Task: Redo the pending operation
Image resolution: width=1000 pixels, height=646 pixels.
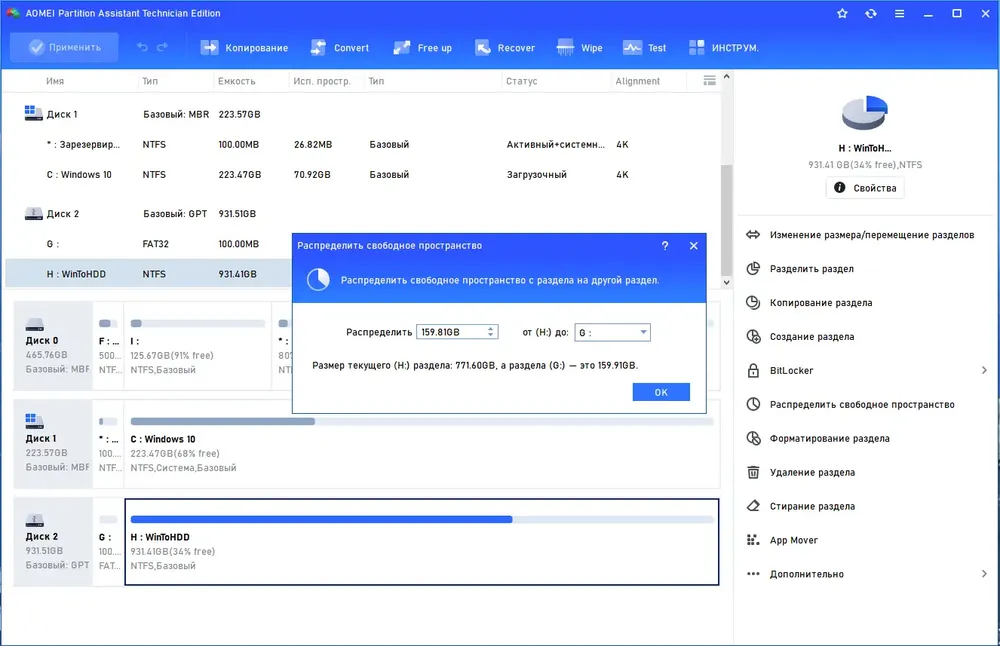Action: (162, 47)
